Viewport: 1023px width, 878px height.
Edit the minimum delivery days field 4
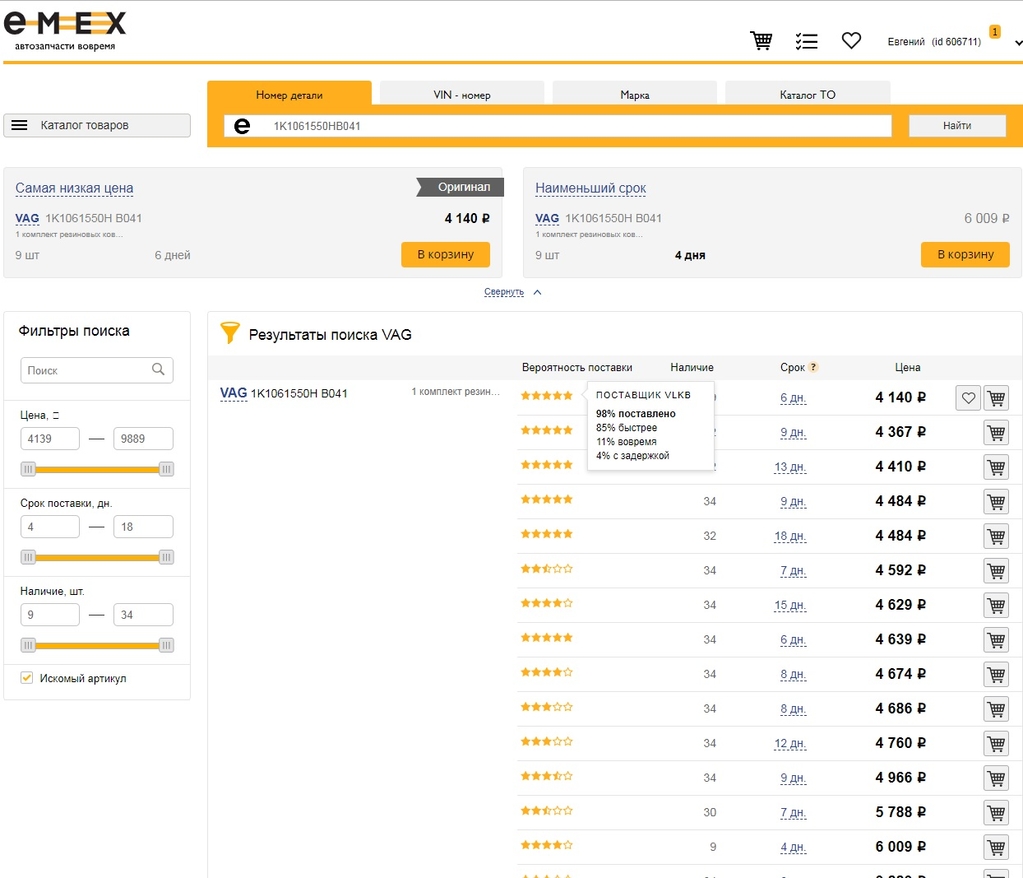(x=50, y=526)
